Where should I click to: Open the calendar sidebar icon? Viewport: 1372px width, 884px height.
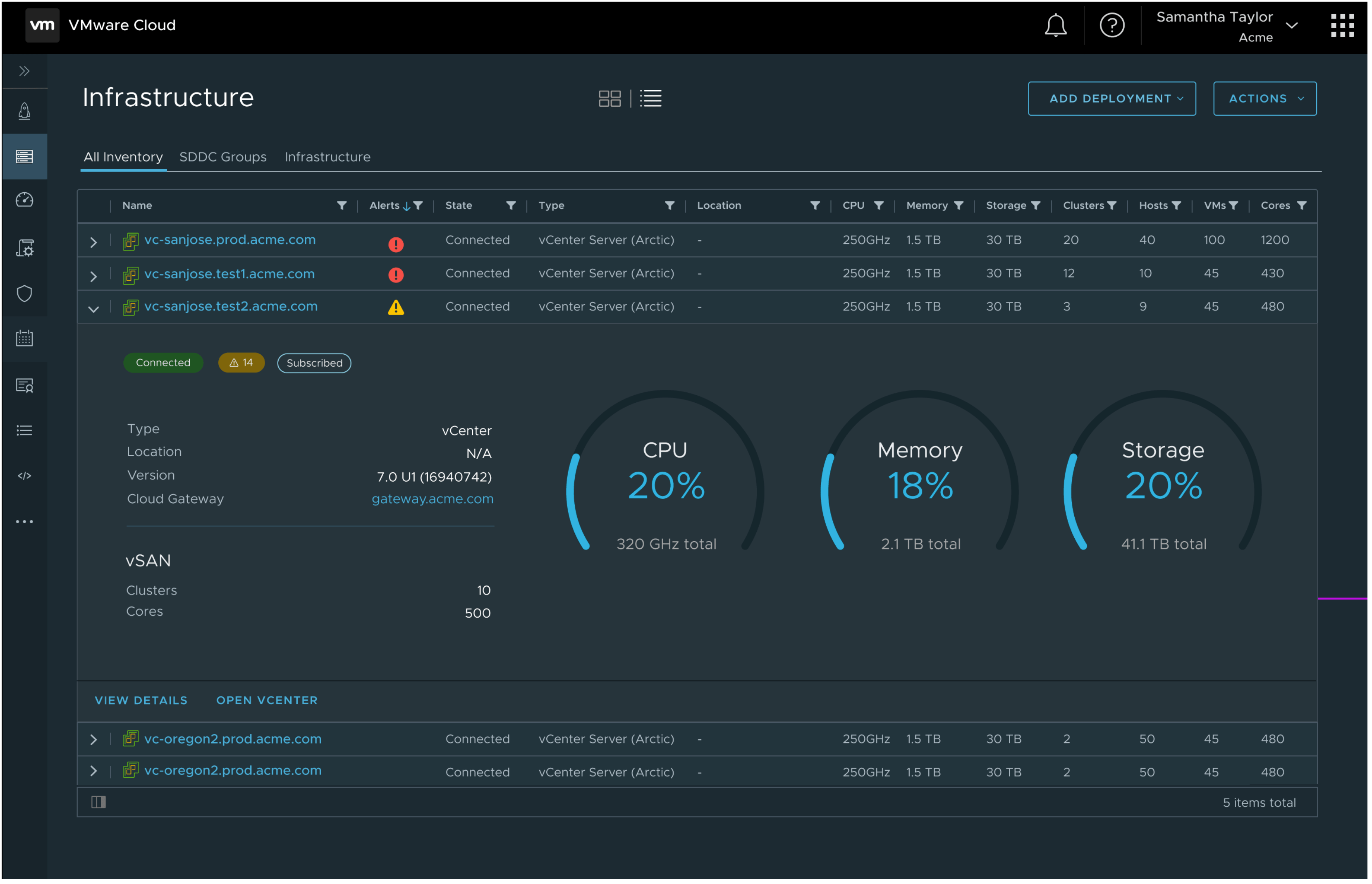click(24, 339)
